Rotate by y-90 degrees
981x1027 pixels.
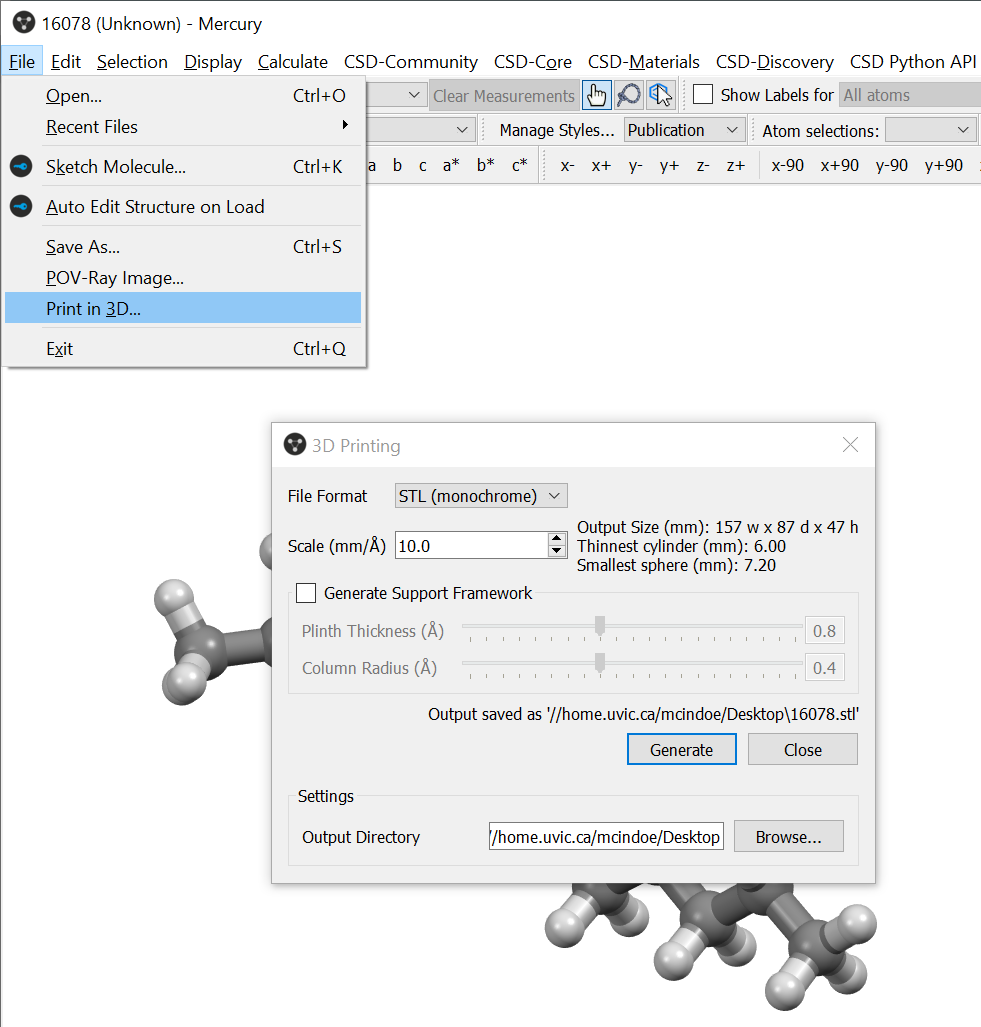[x=891, y=165]
